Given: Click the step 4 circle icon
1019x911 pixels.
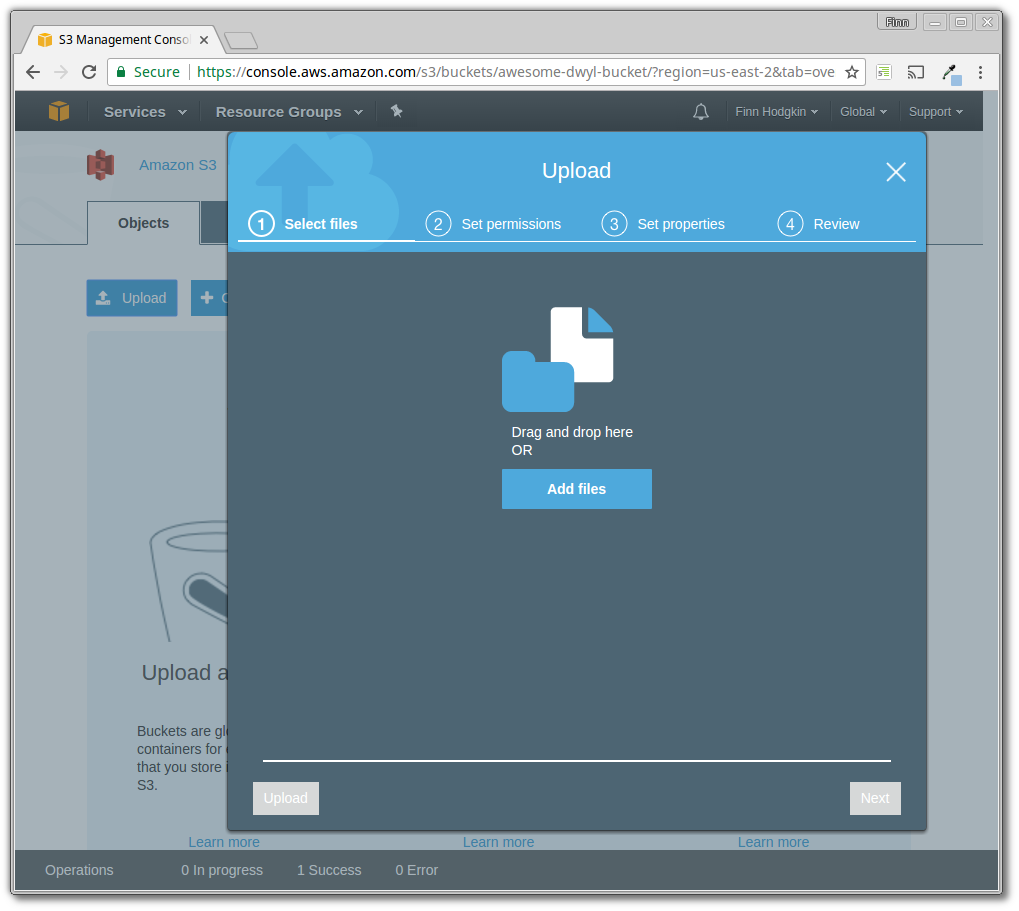Looking at the screenshot, I should point(790,224).
